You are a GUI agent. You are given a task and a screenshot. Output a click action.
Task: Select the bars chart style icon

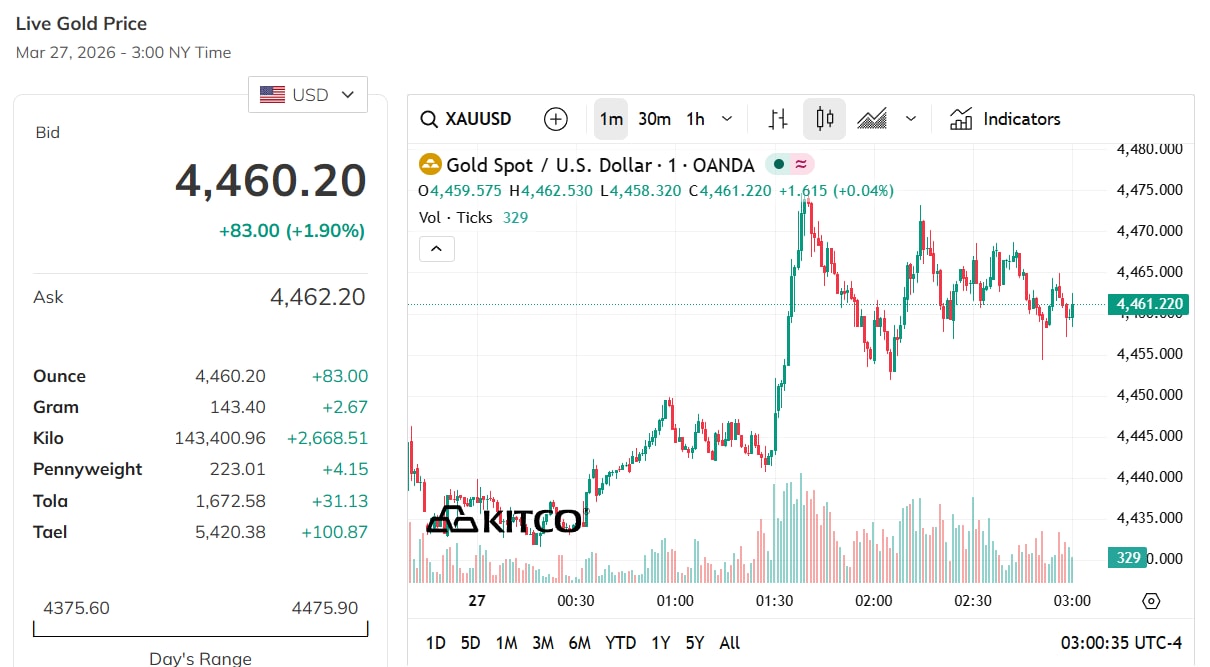[x=778, y=119]
